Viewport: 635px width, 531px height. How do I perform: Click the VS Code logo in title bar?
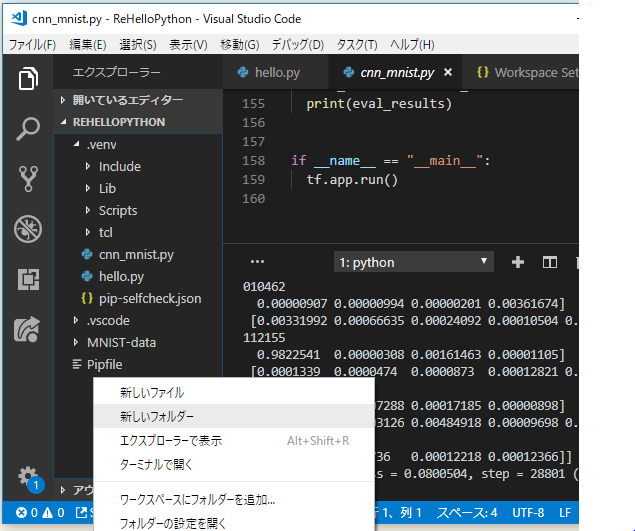pos(19,19)
